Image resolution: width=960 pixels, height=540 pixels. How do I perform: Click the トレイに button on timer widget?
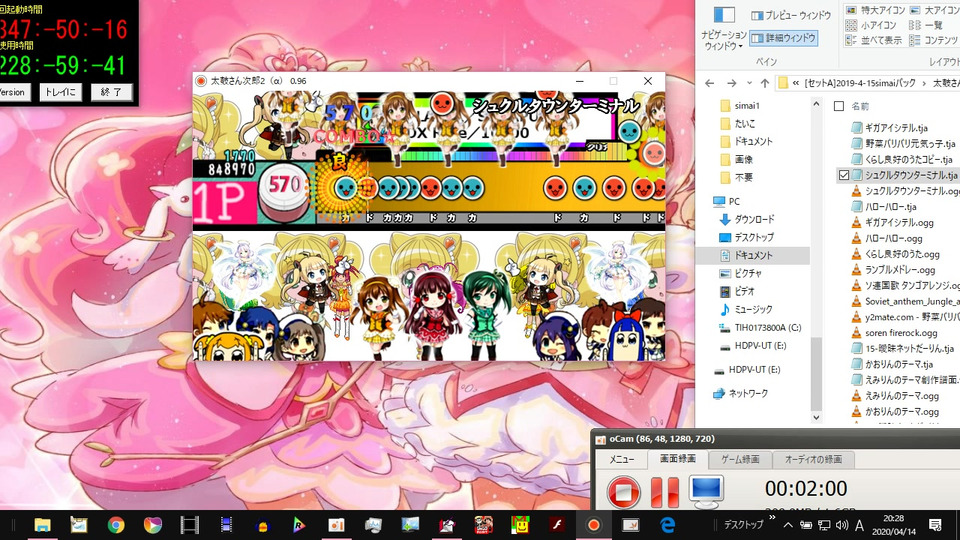(x=61, y=92)
